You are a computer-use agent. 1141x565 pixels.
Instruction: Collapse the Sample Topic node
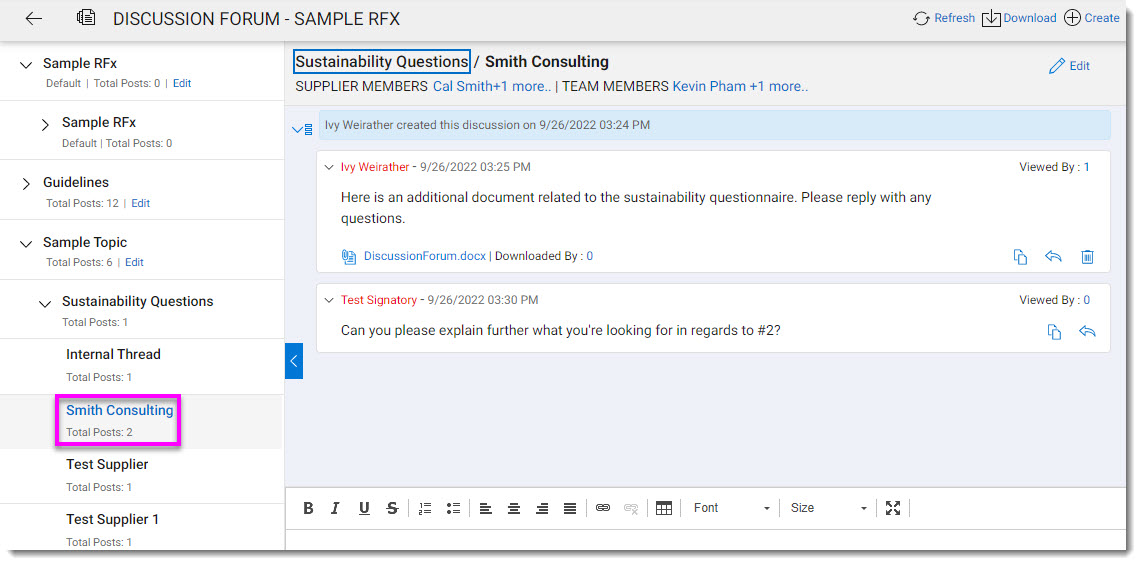(26, 244)
